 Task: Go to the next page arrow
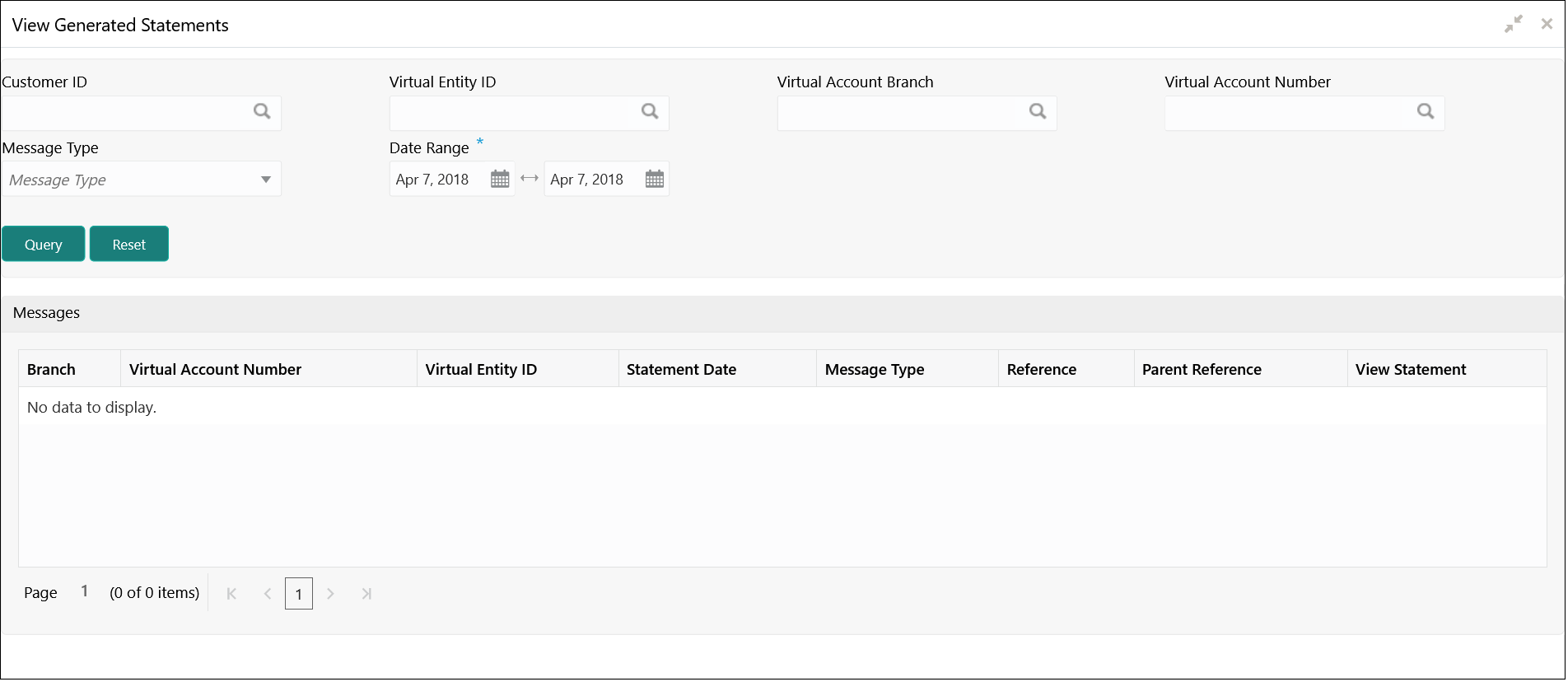point(330,594)
